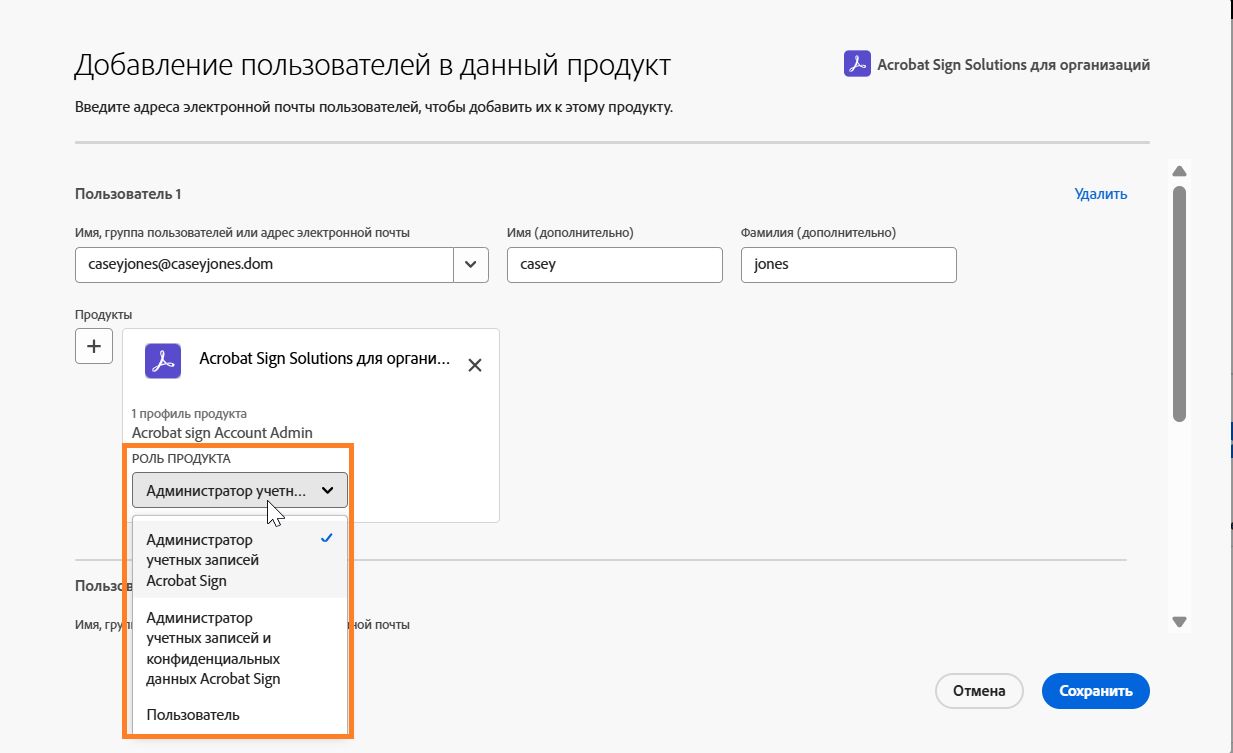Click the Acrobat Sign icon on the product card

[x=162, y=360]
